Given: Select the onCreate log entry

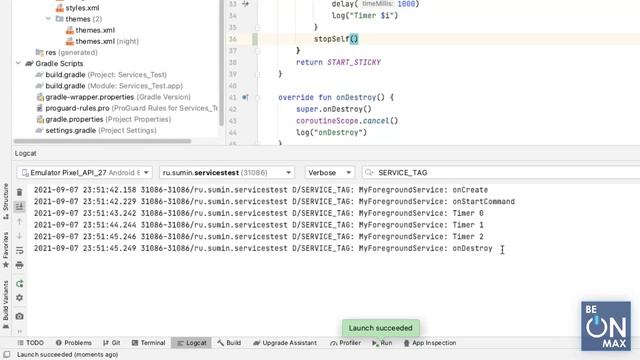Looking at the screenshot, I should [261, 190].
